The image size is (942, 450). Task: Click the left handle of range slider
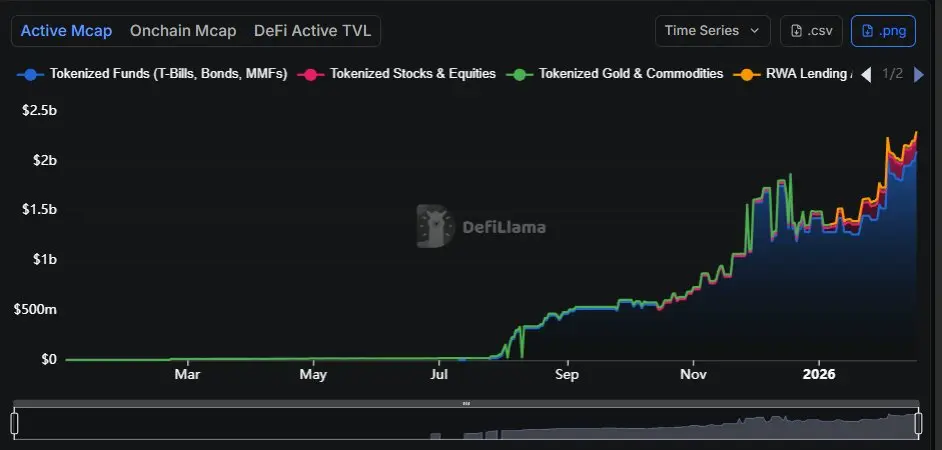[x=14, y=423]
